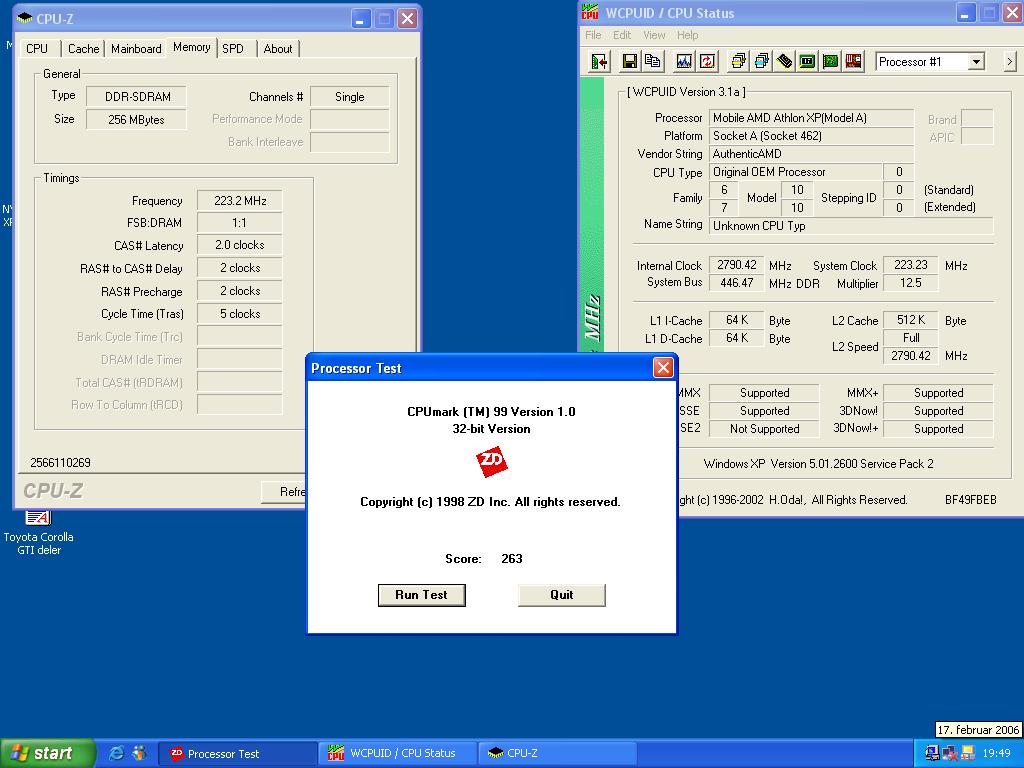Switch to the Cache tab in CPU-Z
Viewport: 1024px width, 768px height.
click(84, 48)
